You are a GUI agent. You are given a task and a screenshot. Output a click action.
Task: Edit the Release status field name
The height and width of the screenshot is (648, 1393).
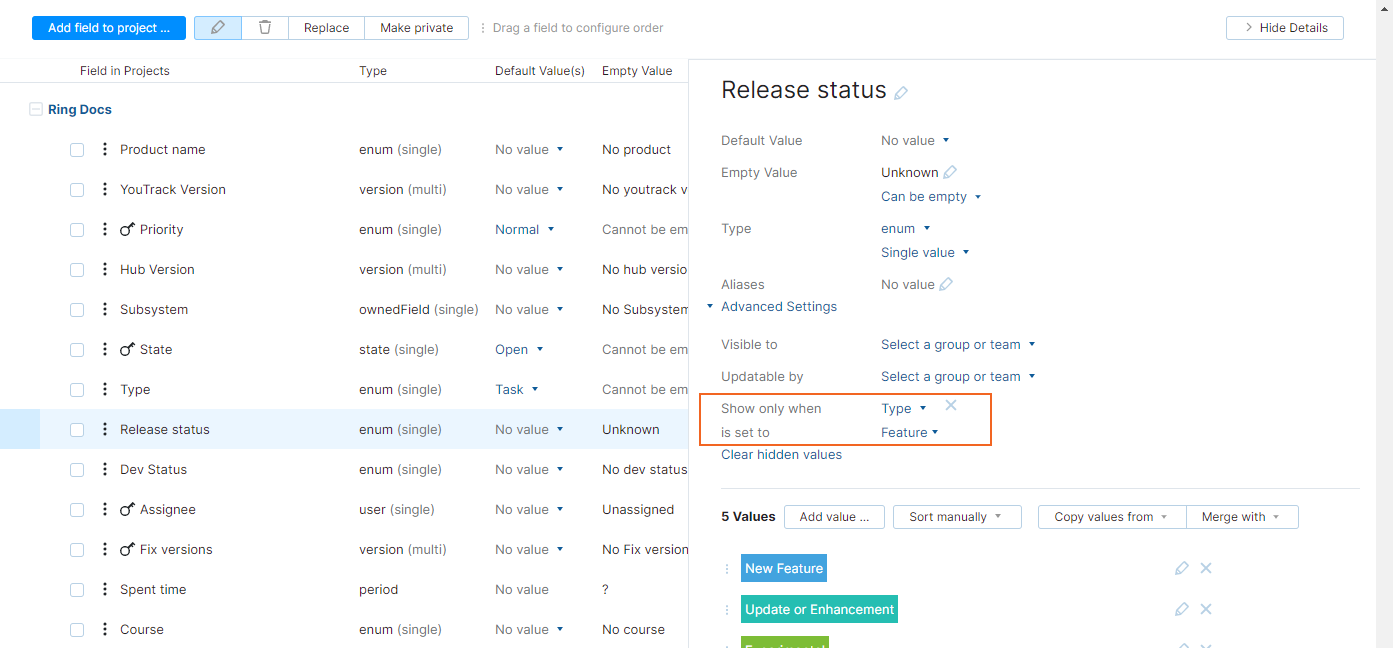[901, 93]
